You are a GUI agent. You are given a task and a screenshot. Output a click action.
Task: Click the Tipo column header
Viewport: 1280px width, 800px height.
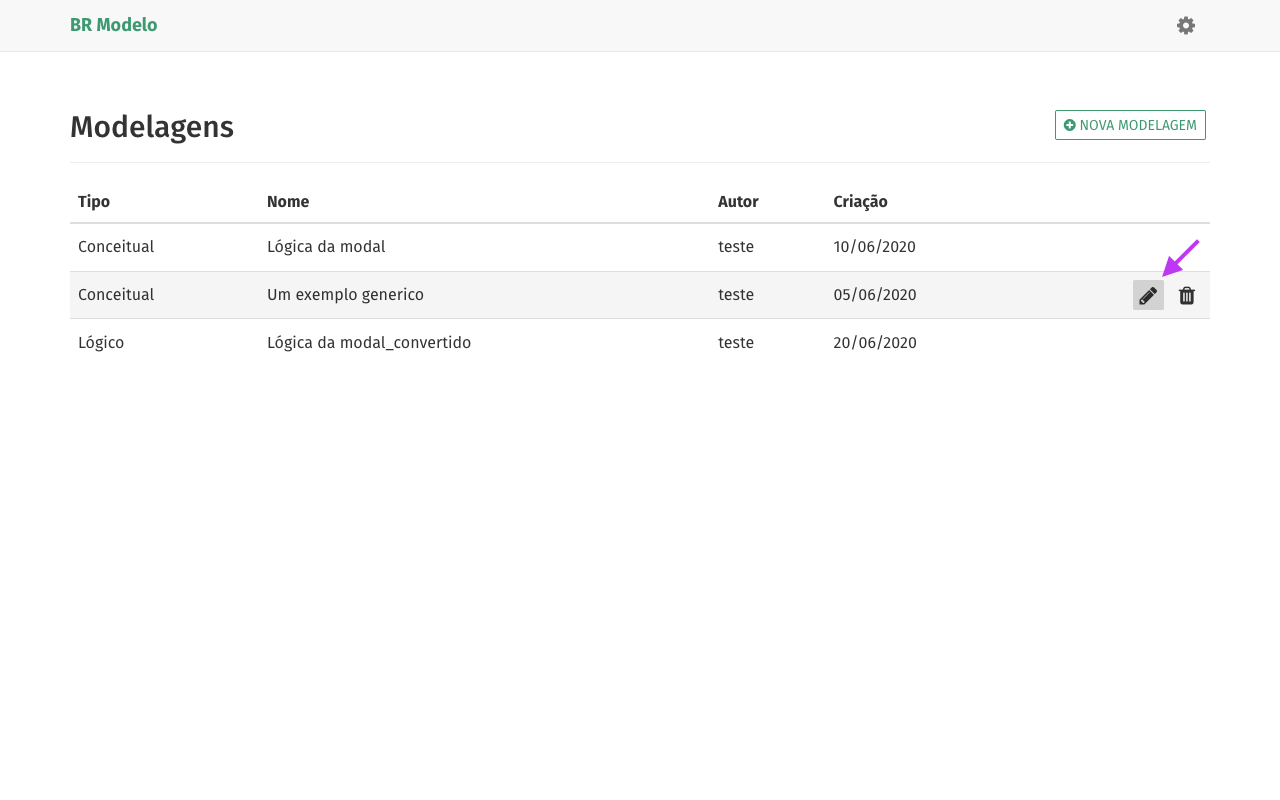[94, 201]
